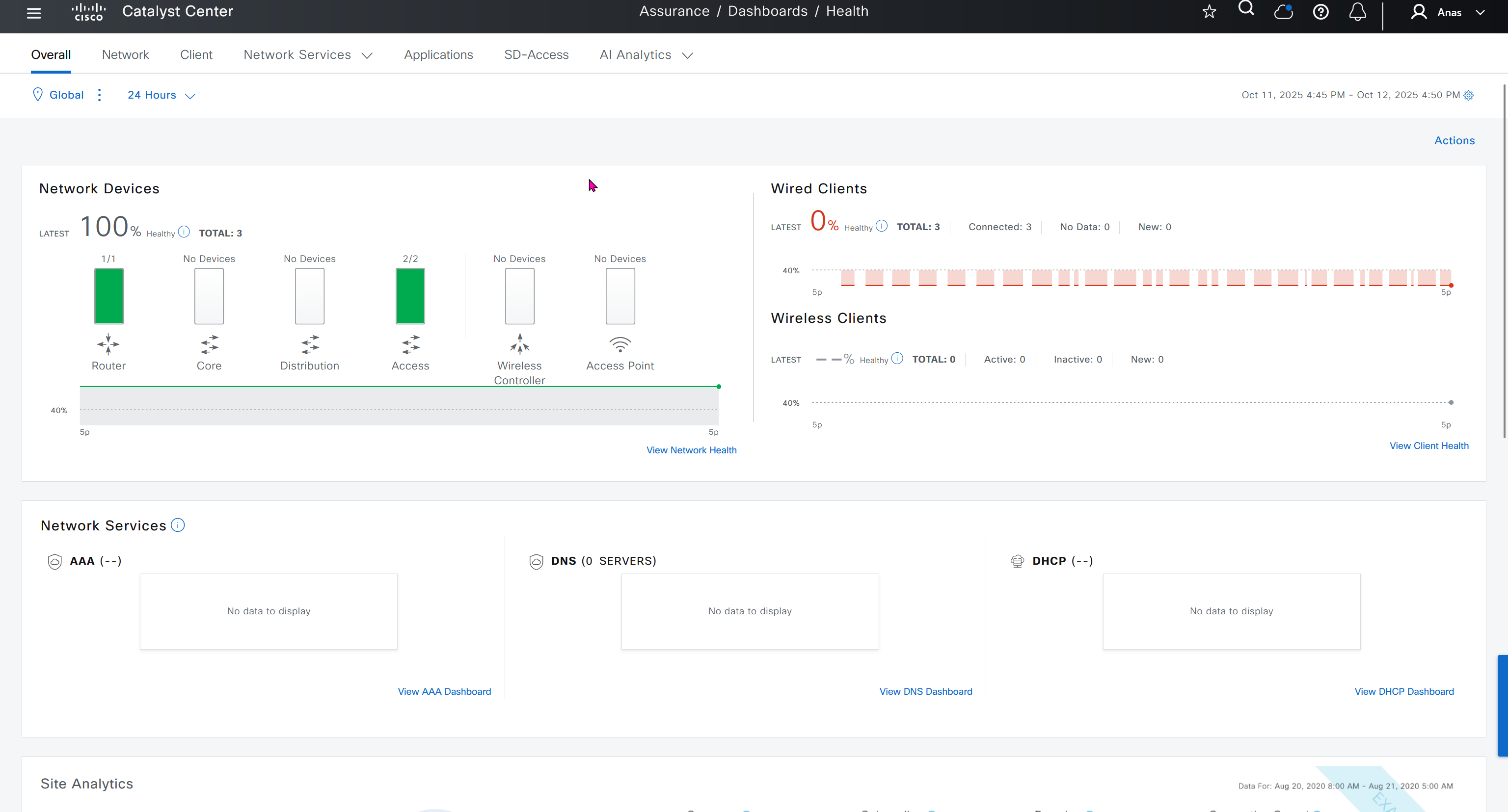Click the cloud status icon
Viewport: 1508px width, 812px height.
click(x=1283, y=12)
